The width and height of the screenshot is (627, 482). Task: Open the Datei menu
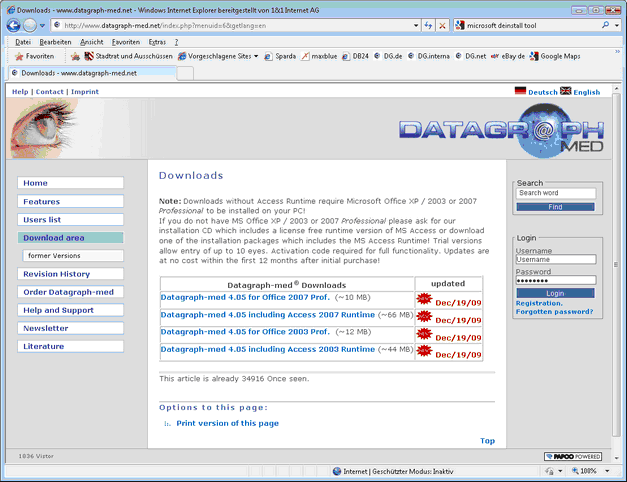[23, 42]
